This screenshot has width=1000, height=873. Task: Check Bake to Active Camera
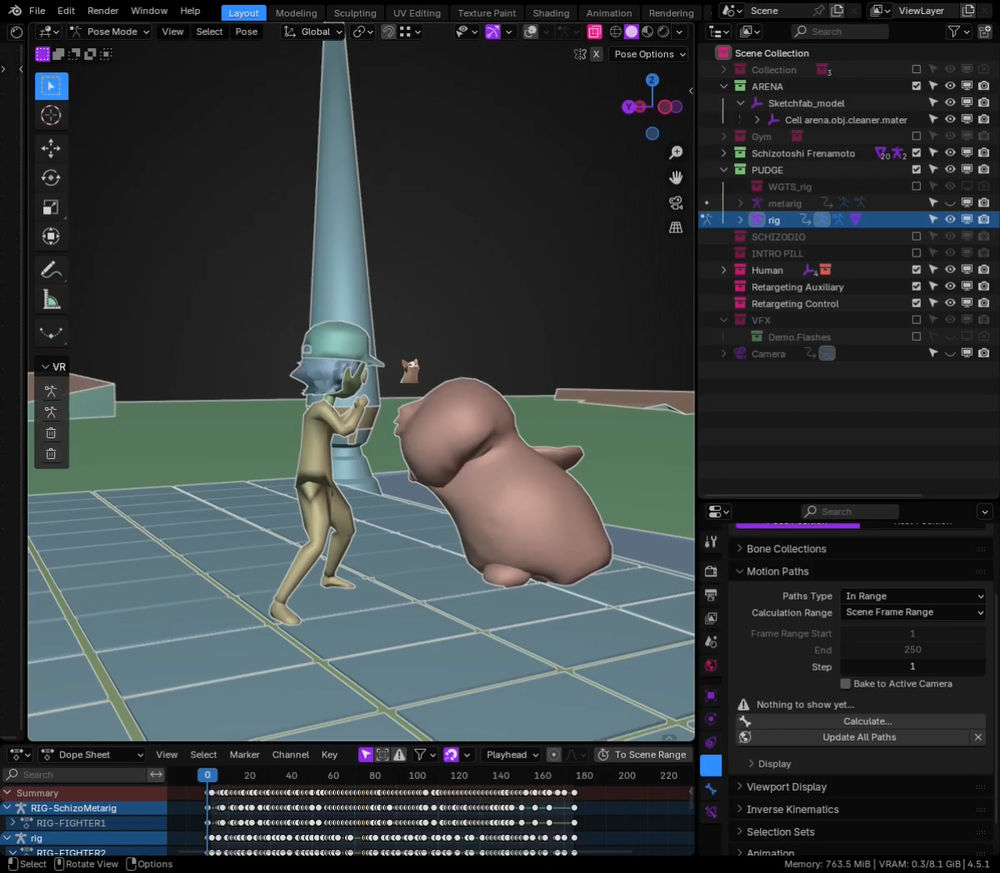pyautogui.click(x=846, y=684)
